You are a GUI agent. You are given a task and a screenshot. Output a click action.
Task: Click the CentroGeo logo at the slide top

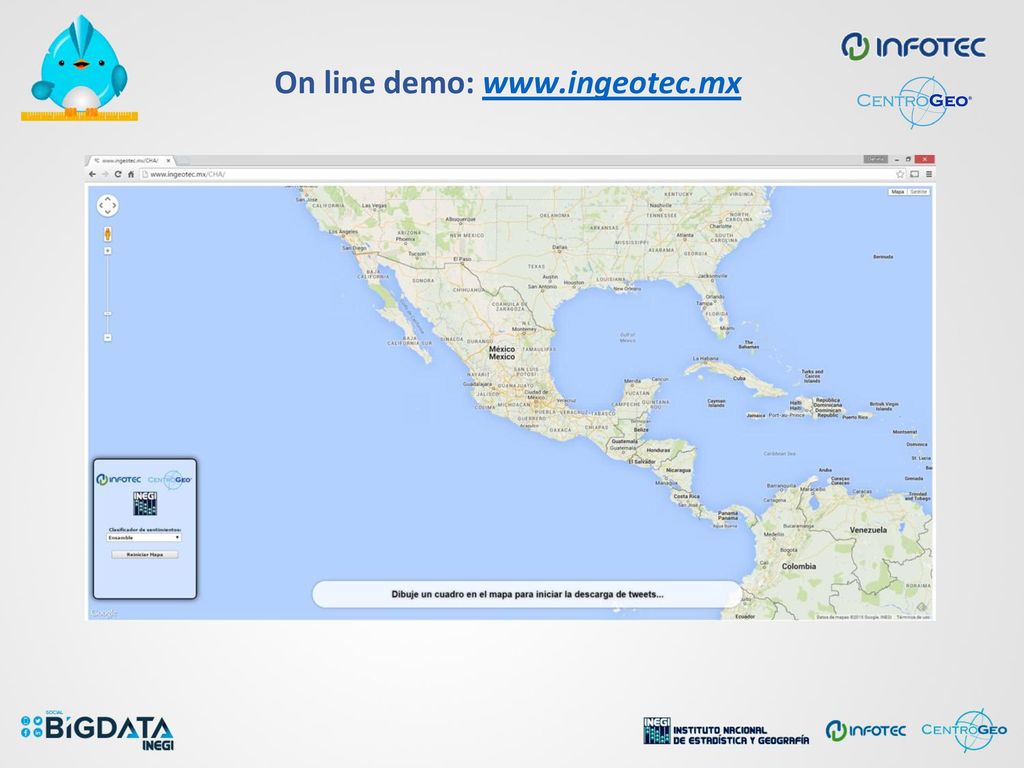click(x=914, y=101)
